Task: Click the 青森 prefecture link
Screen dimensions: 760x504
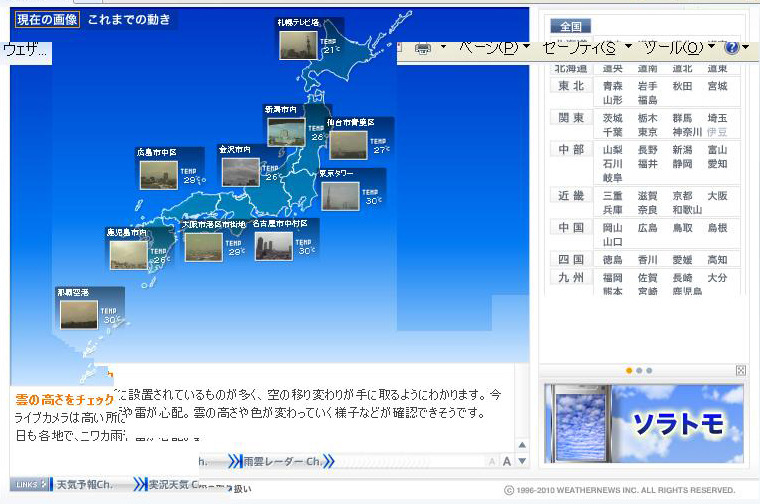Action: [x=613, y=86]
